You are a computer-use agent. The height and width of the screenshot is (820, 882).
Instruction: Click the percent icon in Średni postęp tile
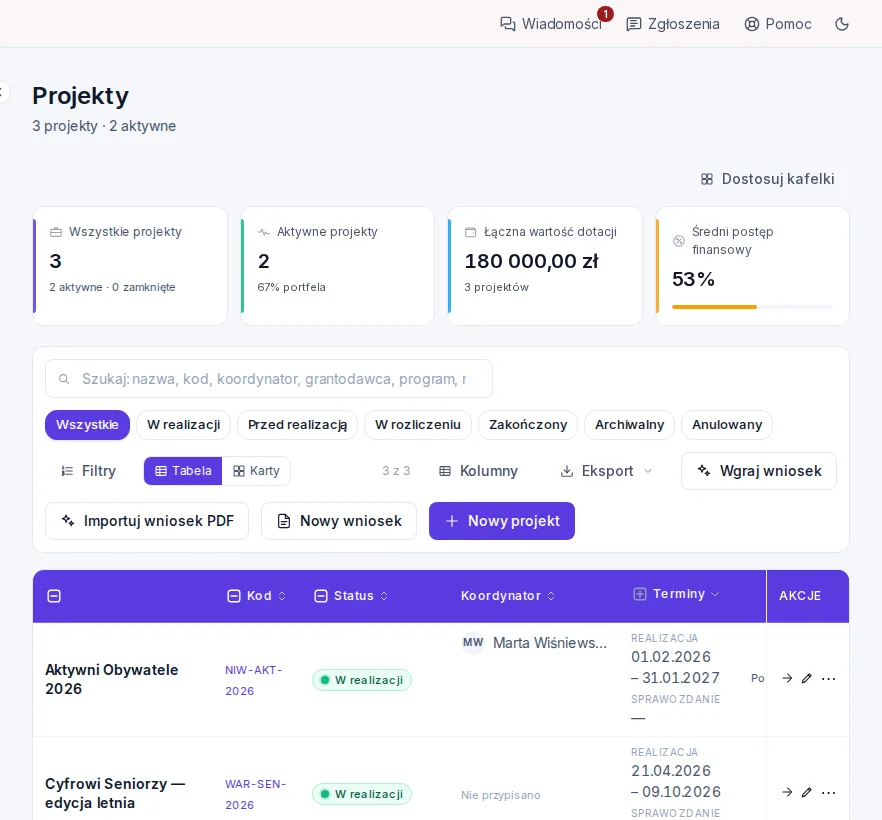(679, 241)
